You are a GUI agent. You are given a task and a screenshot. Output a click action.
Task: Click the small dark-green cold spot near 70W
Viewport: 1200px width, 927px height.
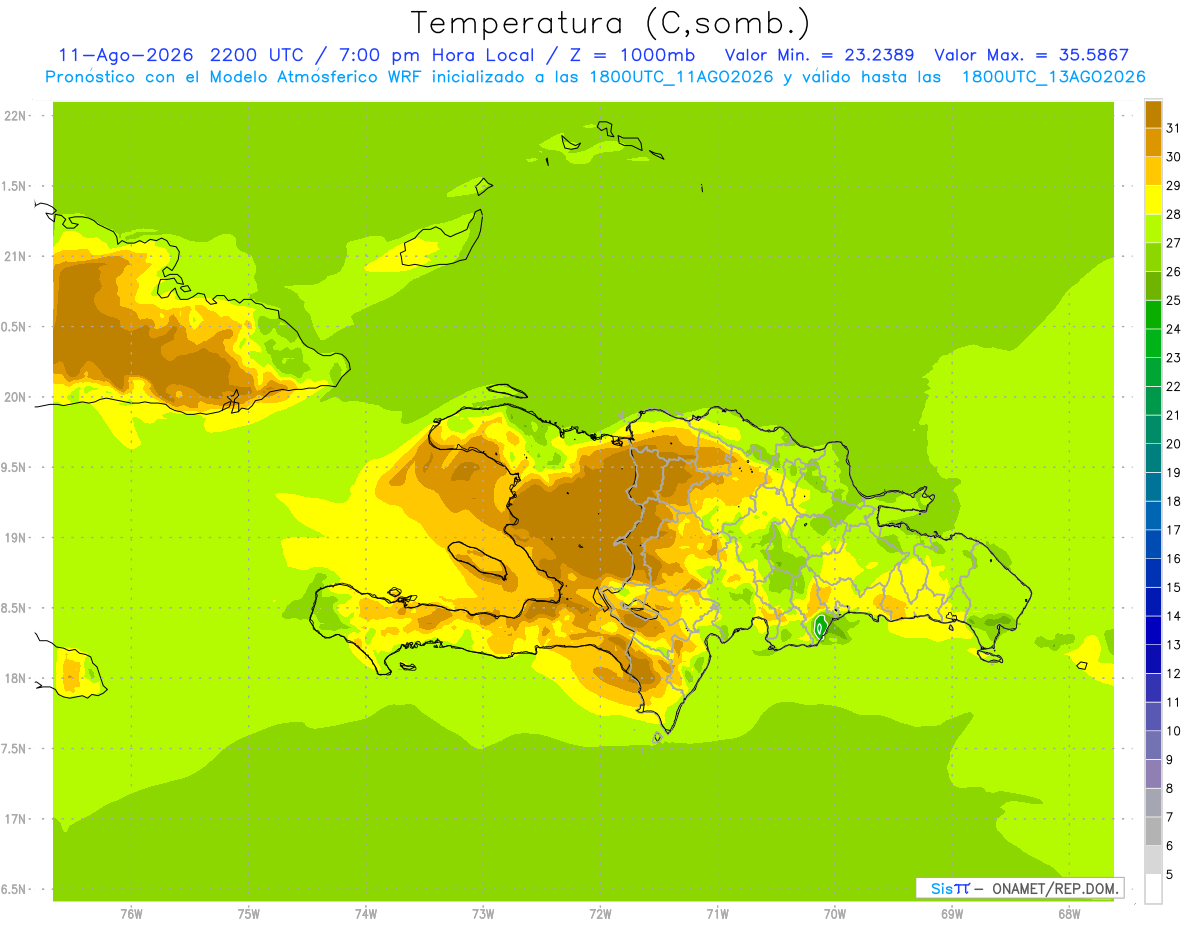click(x=821, y=627)
